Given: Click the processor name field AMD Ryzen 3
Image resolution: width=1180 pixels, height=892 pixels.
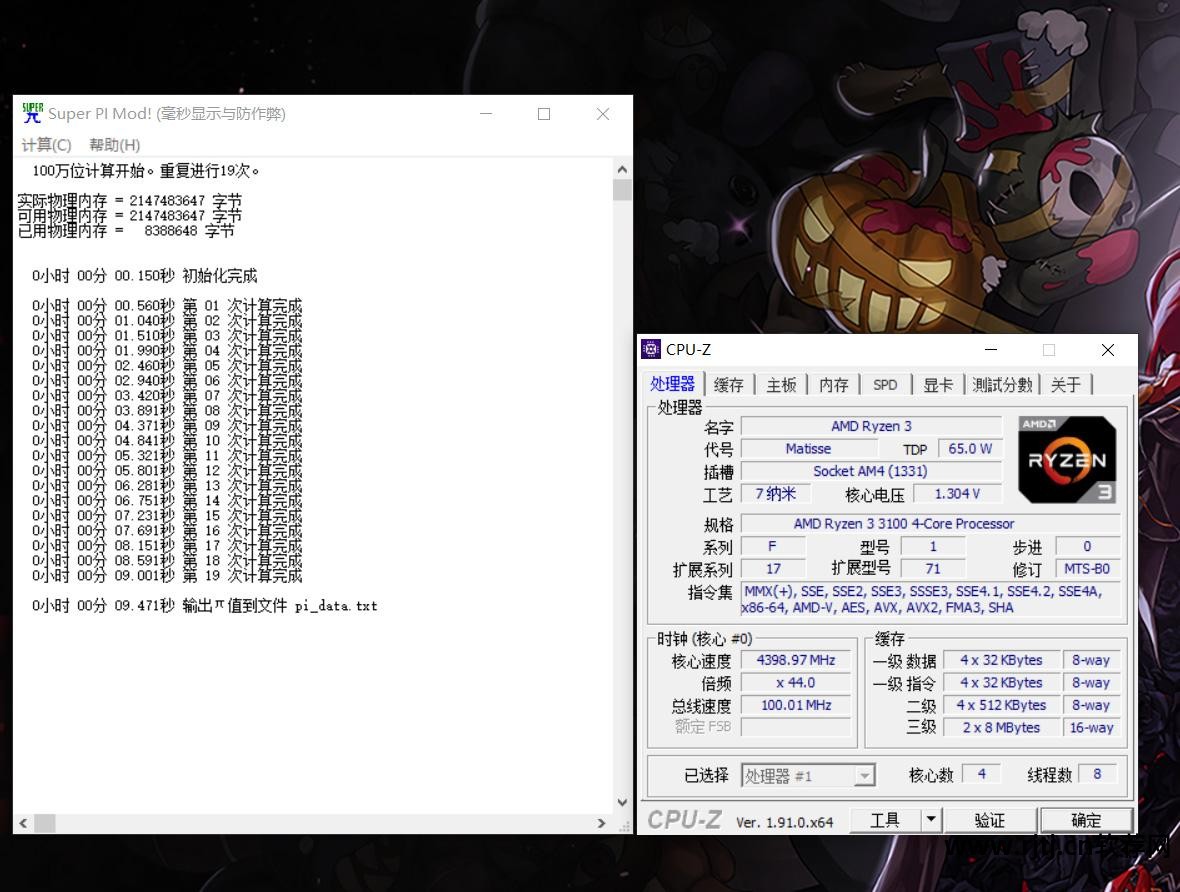Looking at the screenshot, I should click(871, 426).
